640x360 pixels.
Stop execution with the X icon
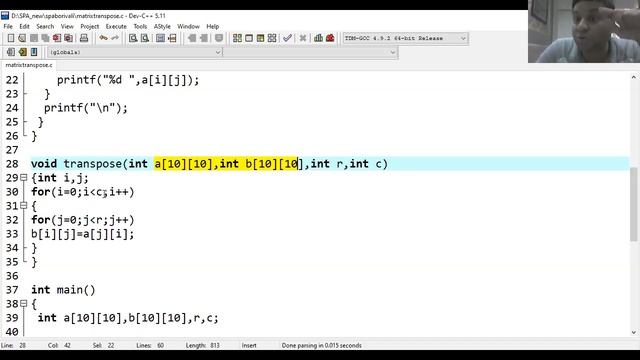click(x=302, y=38)
